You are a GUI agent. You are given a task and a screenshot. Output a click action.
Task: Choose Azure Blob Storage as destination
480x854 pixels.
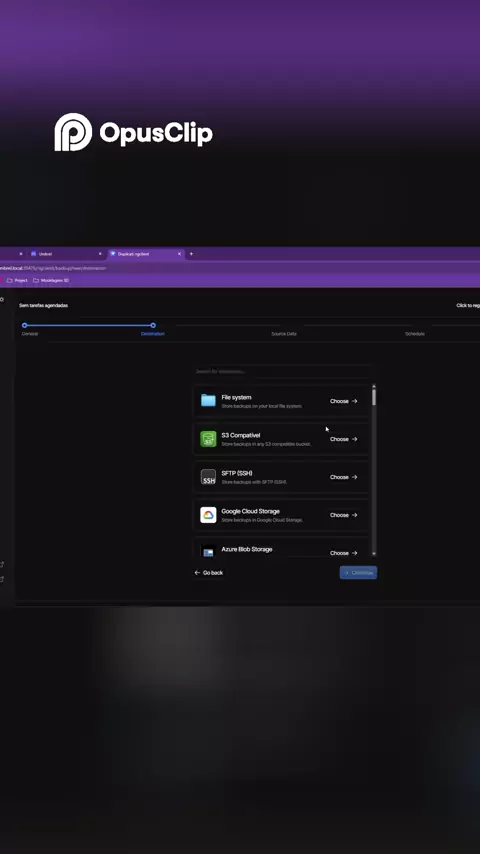pyautogui.click(x=344, y=553)
